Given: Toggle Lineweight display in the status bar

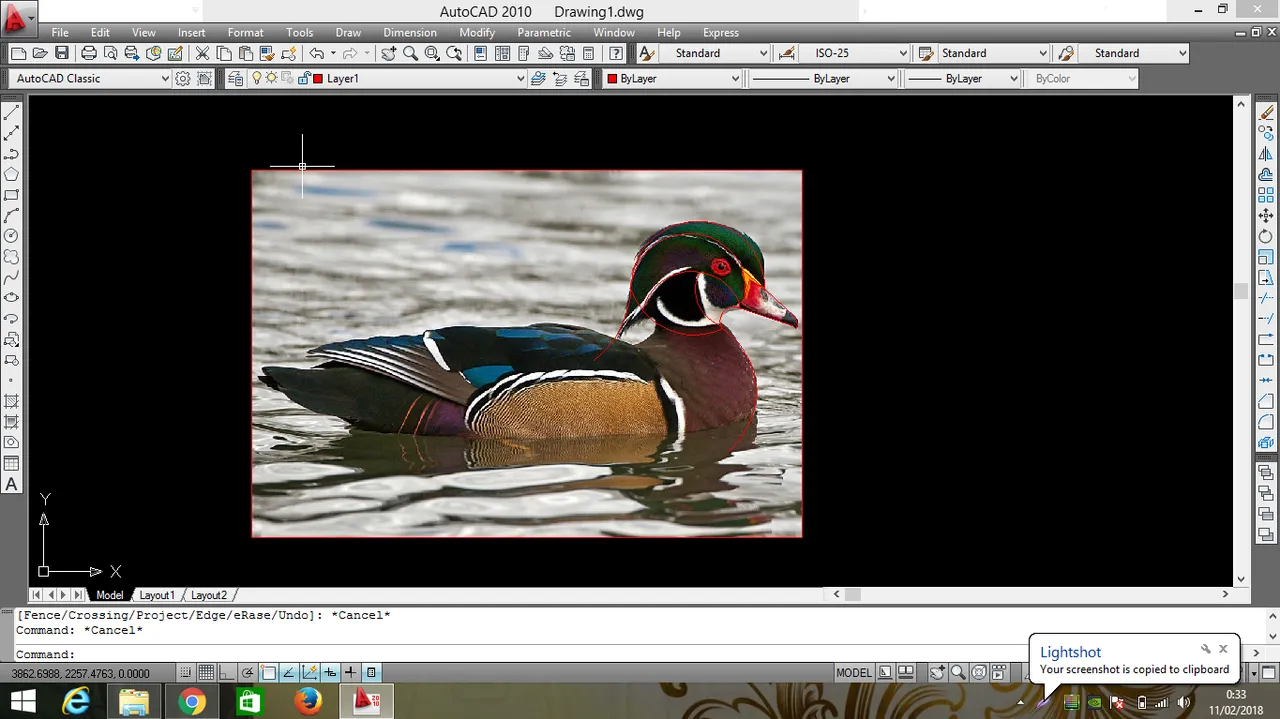Looking at the screenshot, I should pos(351,673).
